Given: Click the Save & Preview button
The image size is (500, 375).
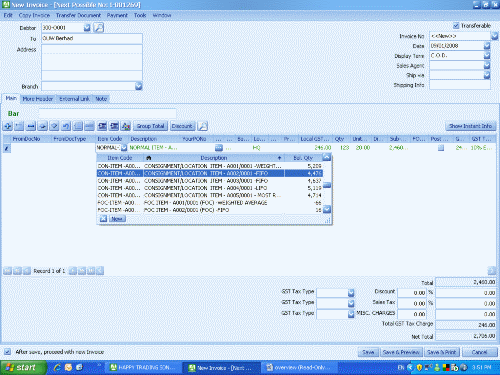Looking at the screenshot, I should pyautogui.click(x=401, y=352).
